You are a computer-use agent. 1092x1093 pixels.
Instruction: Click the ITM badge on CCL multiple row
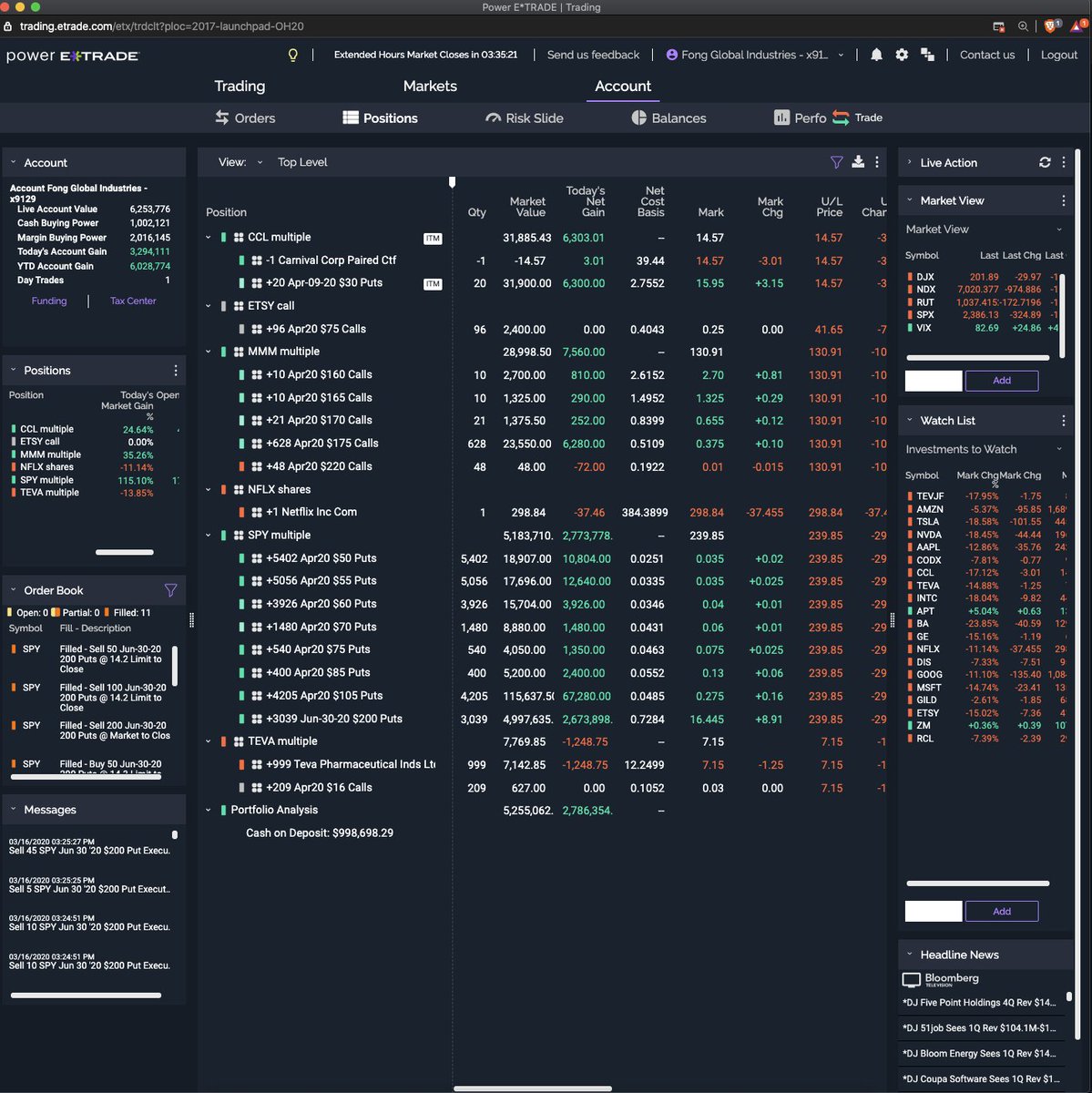coord(433,239)
